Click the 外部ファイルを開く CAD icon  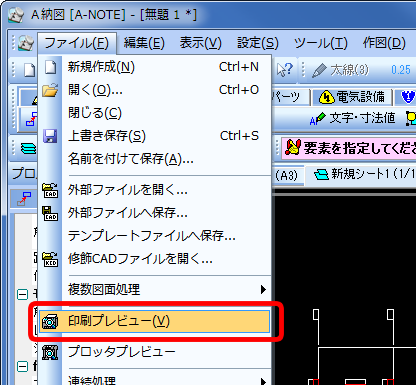point(50,190)
